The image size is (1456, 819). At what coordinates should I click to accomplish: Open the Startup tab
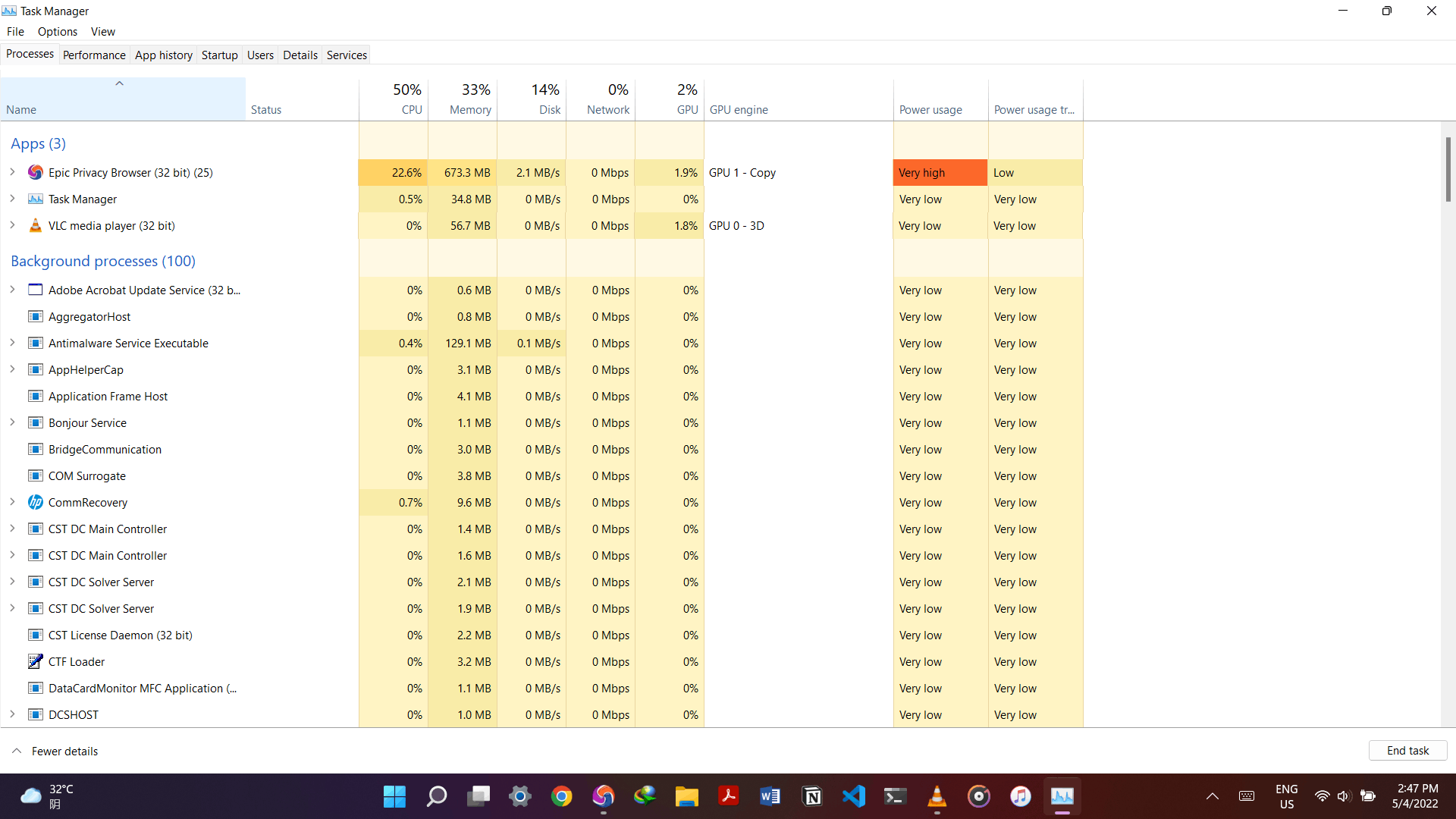[219, 55]
